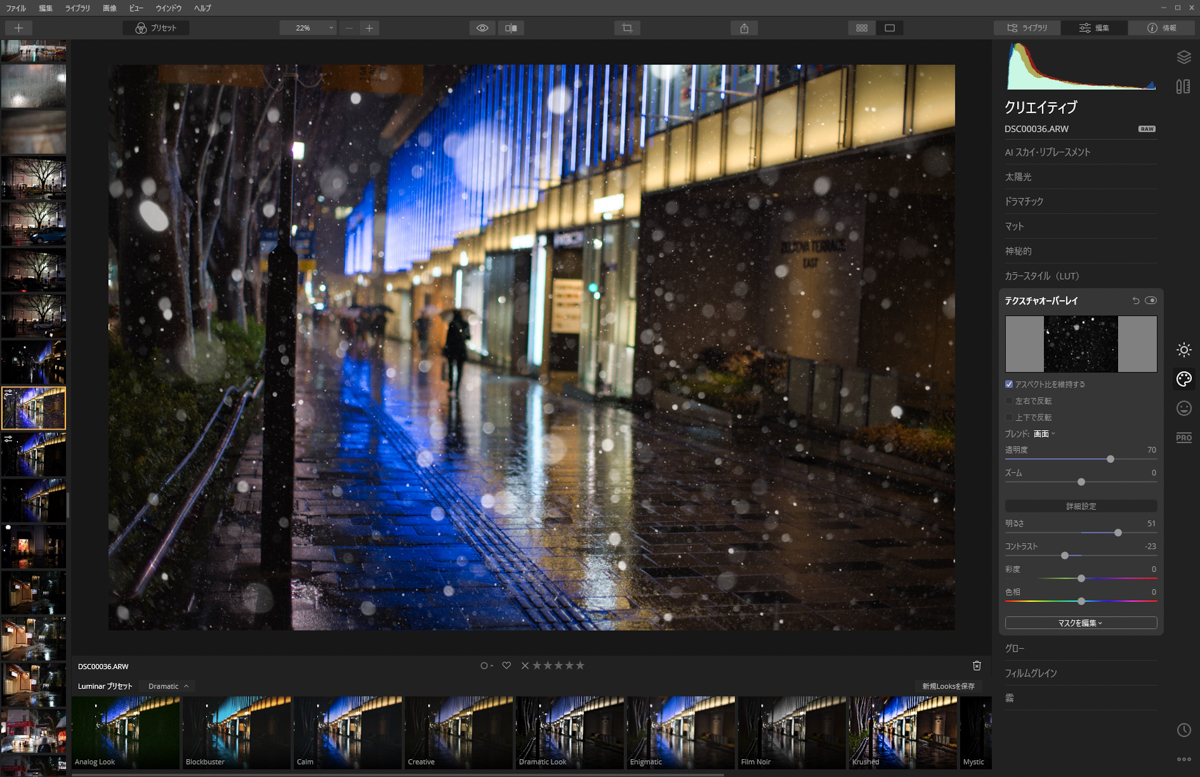Open the more options three-dots icon

(1184, 760)
